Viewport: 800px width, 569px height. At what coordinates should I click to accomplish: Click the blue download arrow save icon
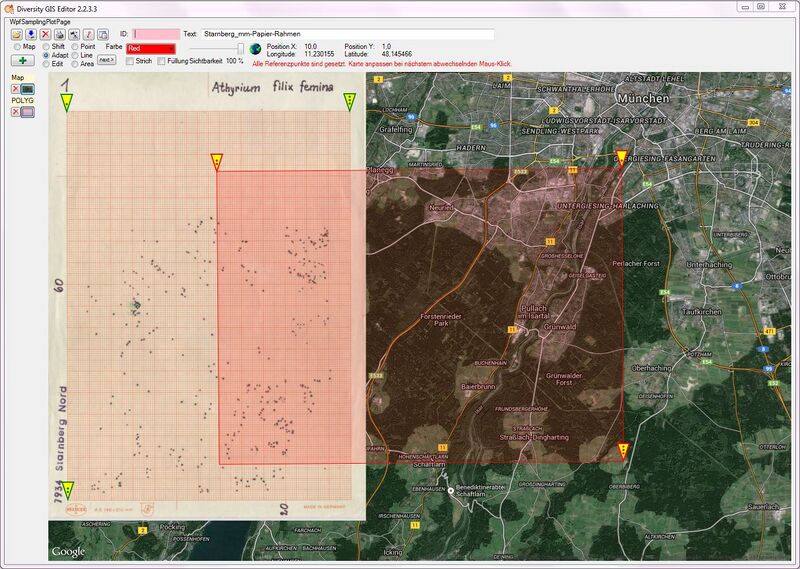click(31, 34)
